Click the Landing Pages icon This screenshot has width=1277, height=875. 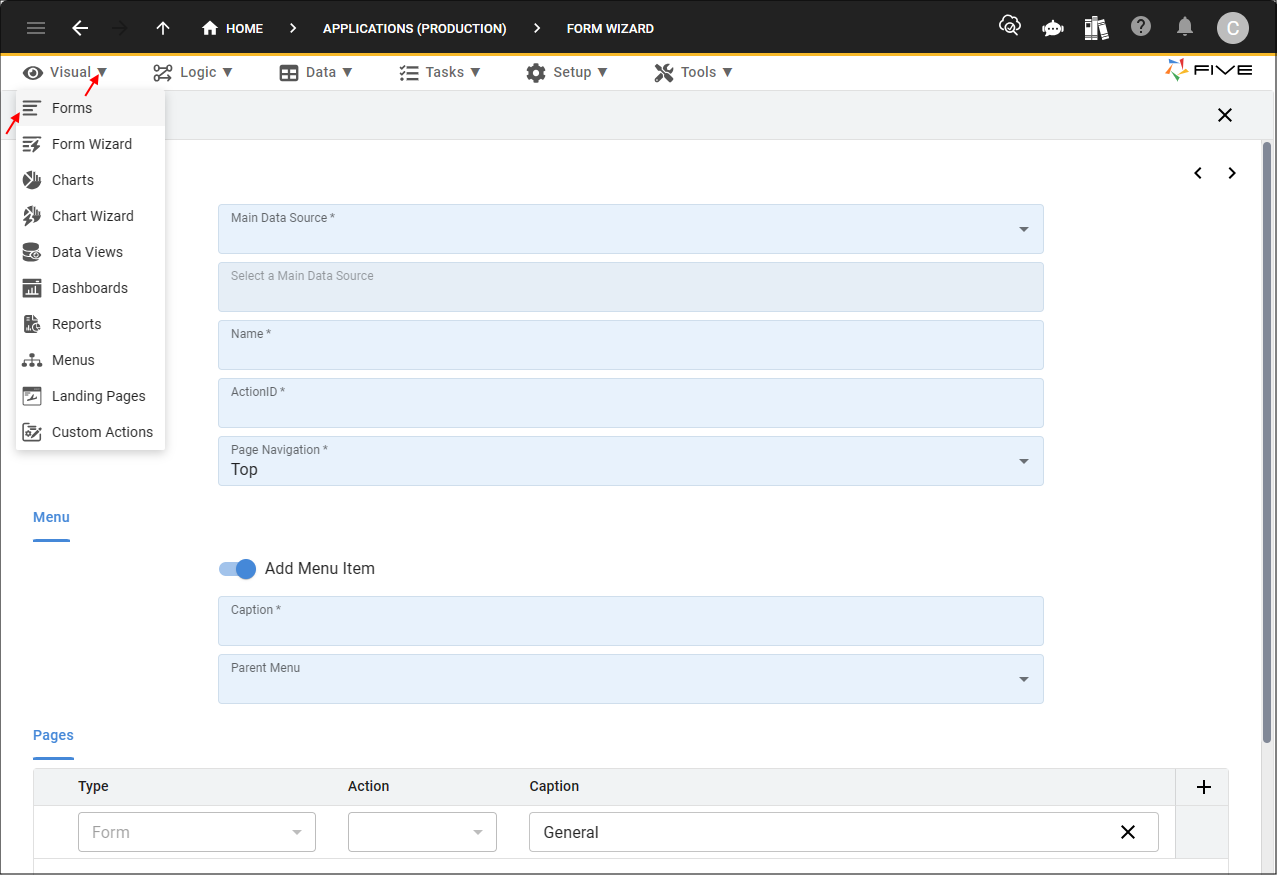point(32,396)
